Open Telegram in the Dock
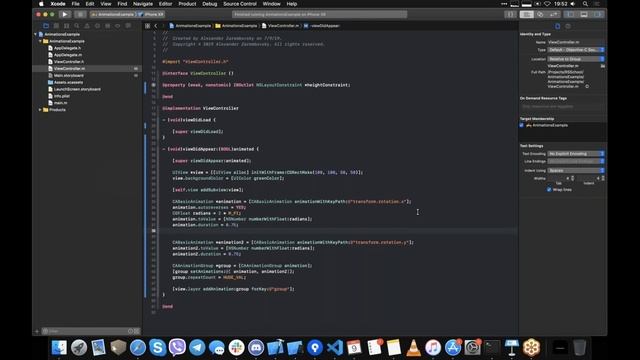640x360 pixels. [197, 348]
